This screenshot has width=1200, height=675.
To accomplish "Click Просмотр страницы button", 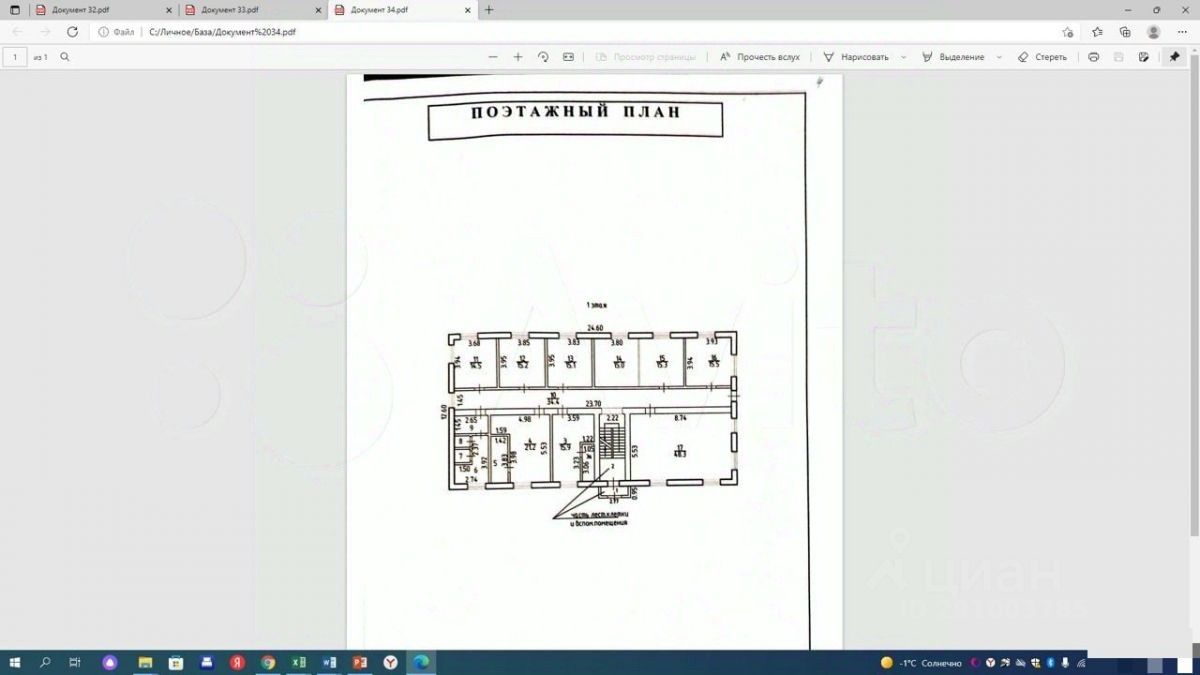I will point(646,57).
